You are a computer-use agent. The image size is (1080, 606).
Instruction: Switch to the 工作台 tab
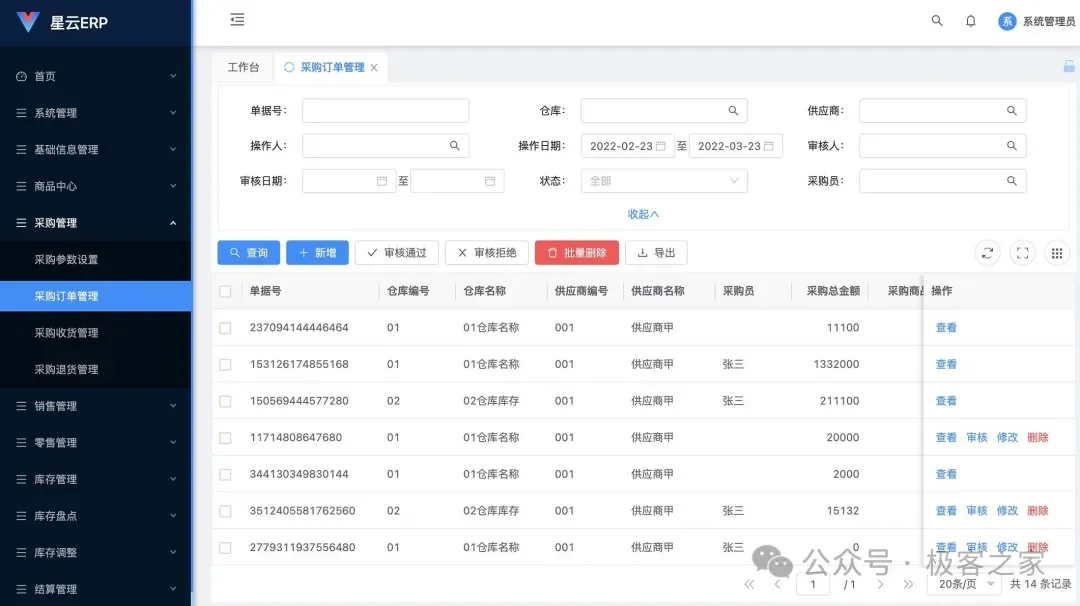pos(243,67)
